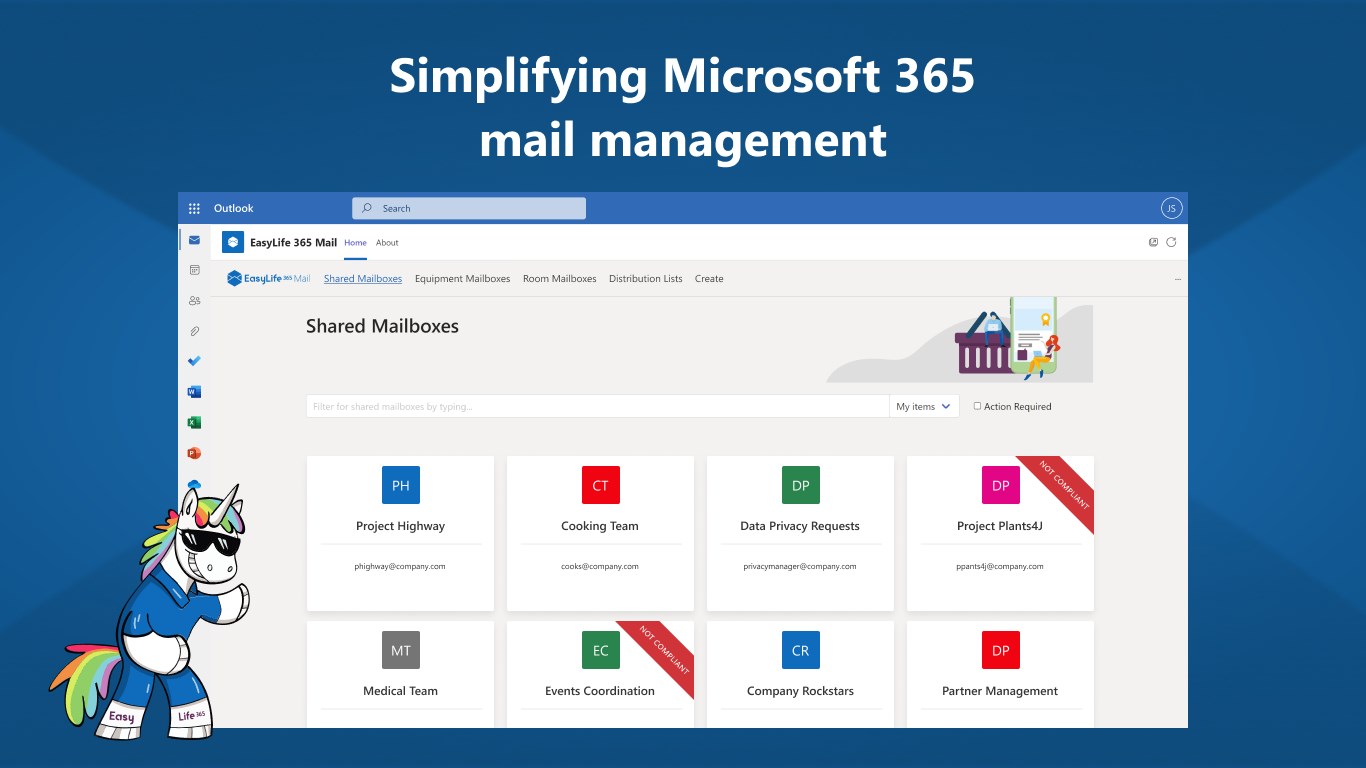
Task: Open the Equipment Mailboxes section
Action: pyautogui.click(x=462, y=279)
